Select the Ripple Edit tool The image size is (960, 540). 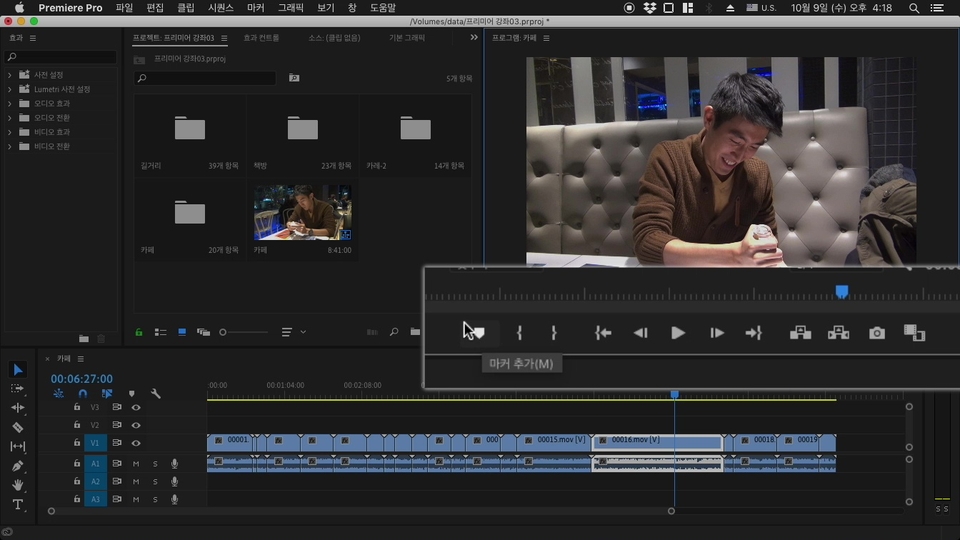pos(18,408)
